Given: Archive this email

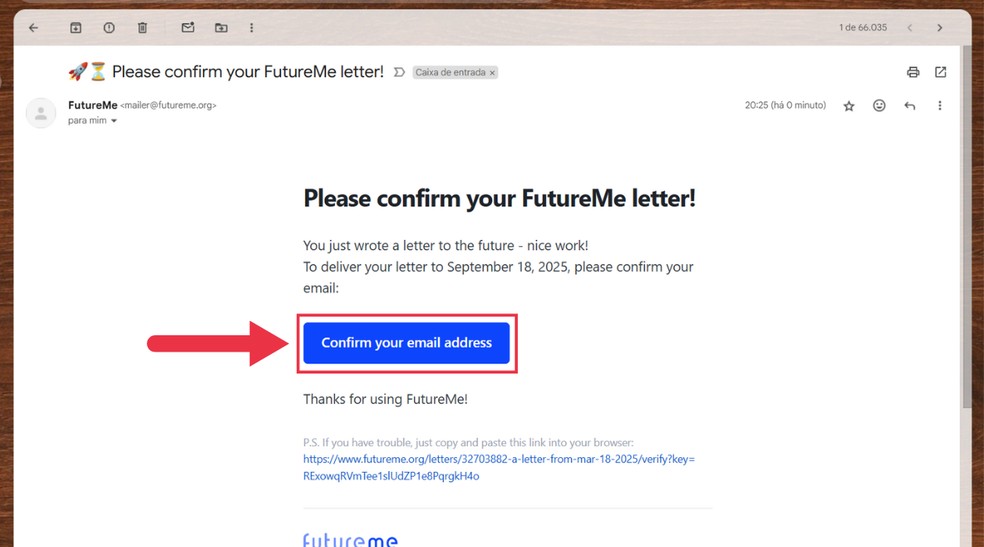Looking at the screenshot, I should pyautogui.click(x=75, y=28).
